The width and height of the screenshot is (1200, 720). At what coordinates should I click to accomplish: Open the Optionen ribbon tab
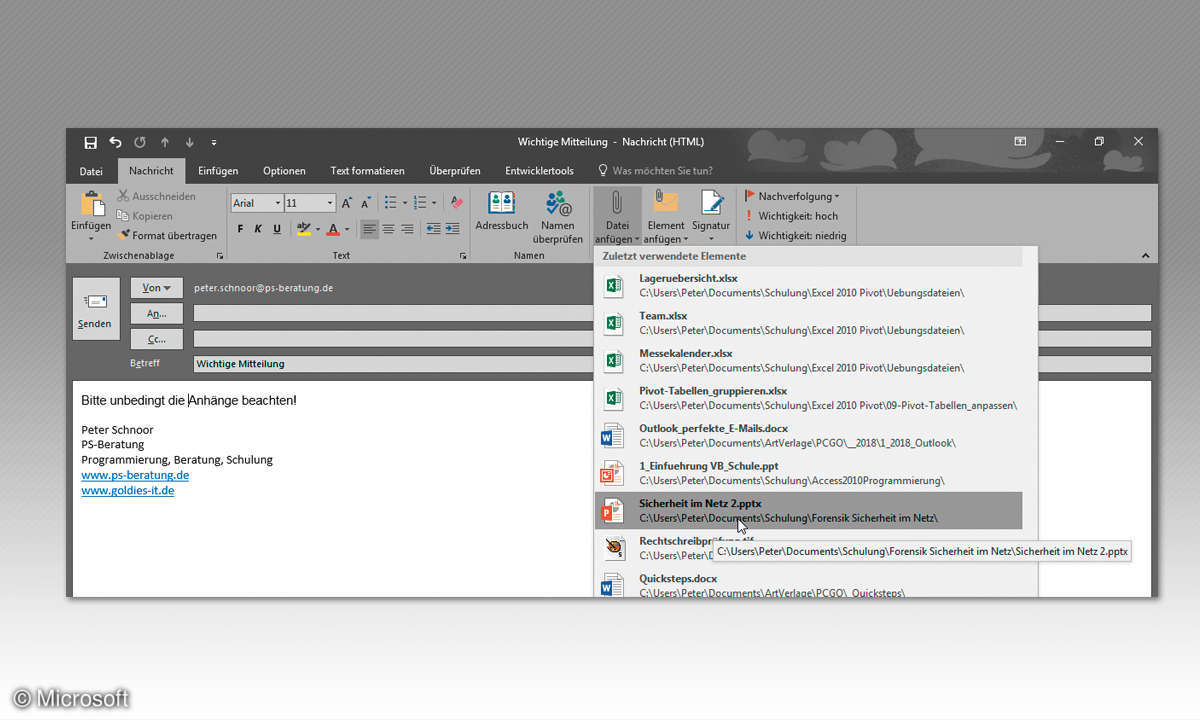(284, 171)
